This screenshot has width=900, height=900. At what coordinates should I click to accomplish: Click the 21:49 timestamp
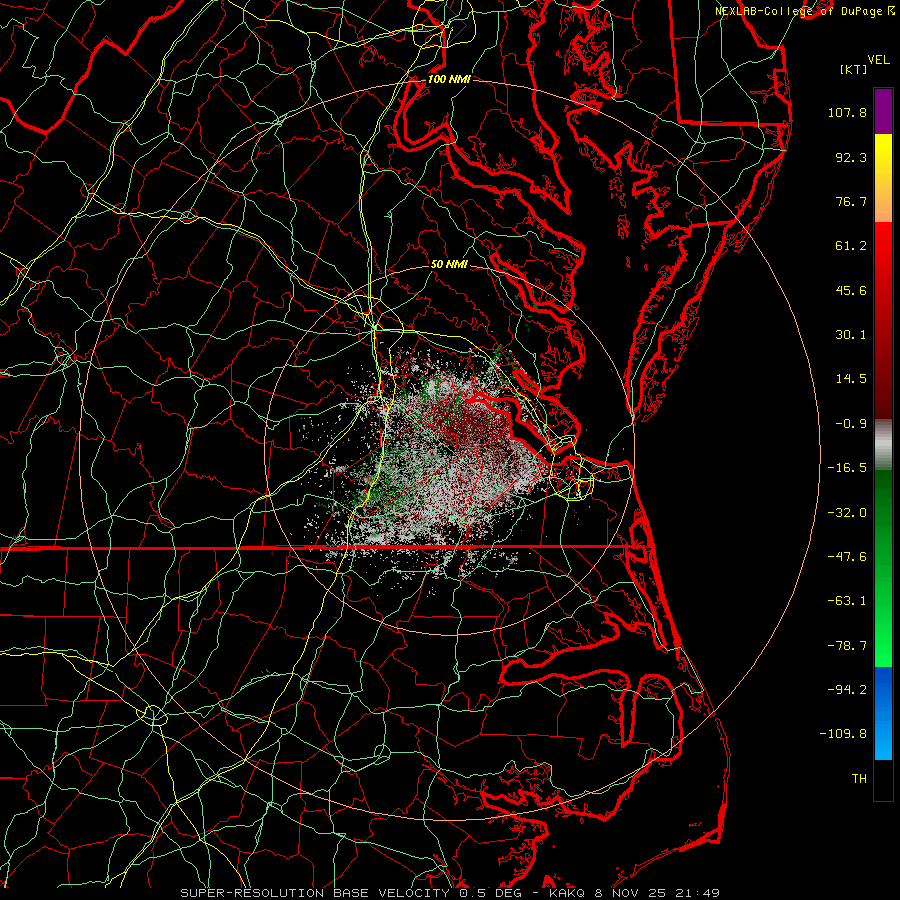[696, 893]
